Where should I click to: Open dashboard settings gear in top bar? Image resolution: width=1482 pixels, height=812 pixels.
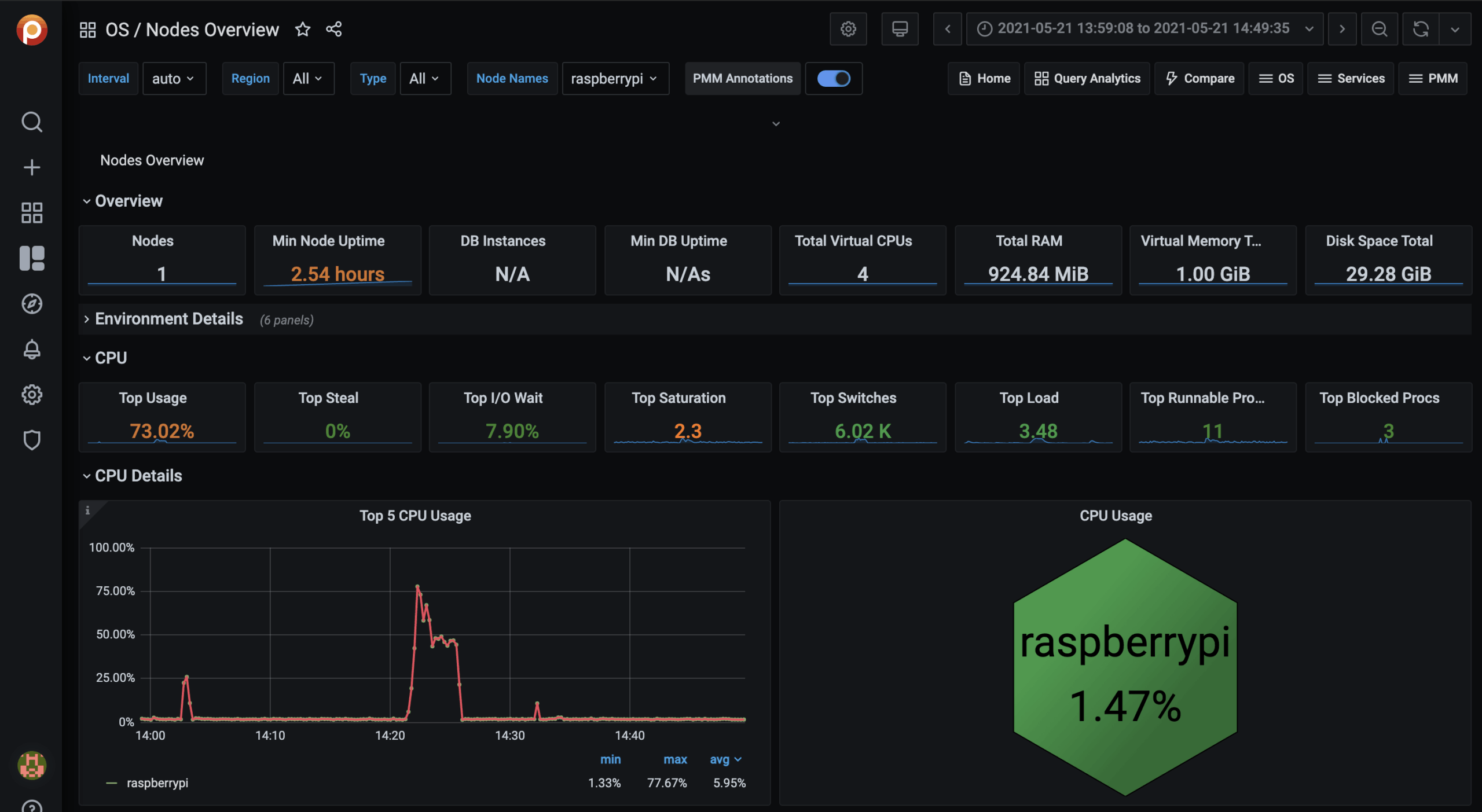(x=848, y=29)
